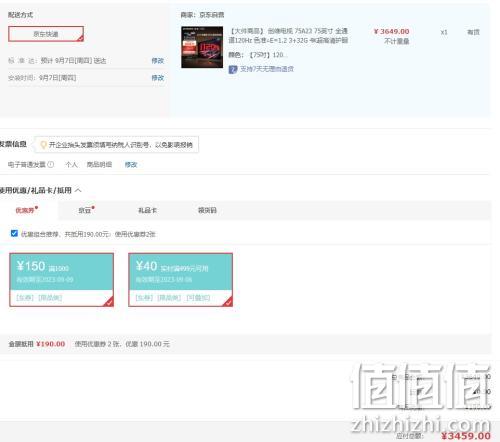Click the price ¥3649.00 of the product
500x442 pixels.
392,31
